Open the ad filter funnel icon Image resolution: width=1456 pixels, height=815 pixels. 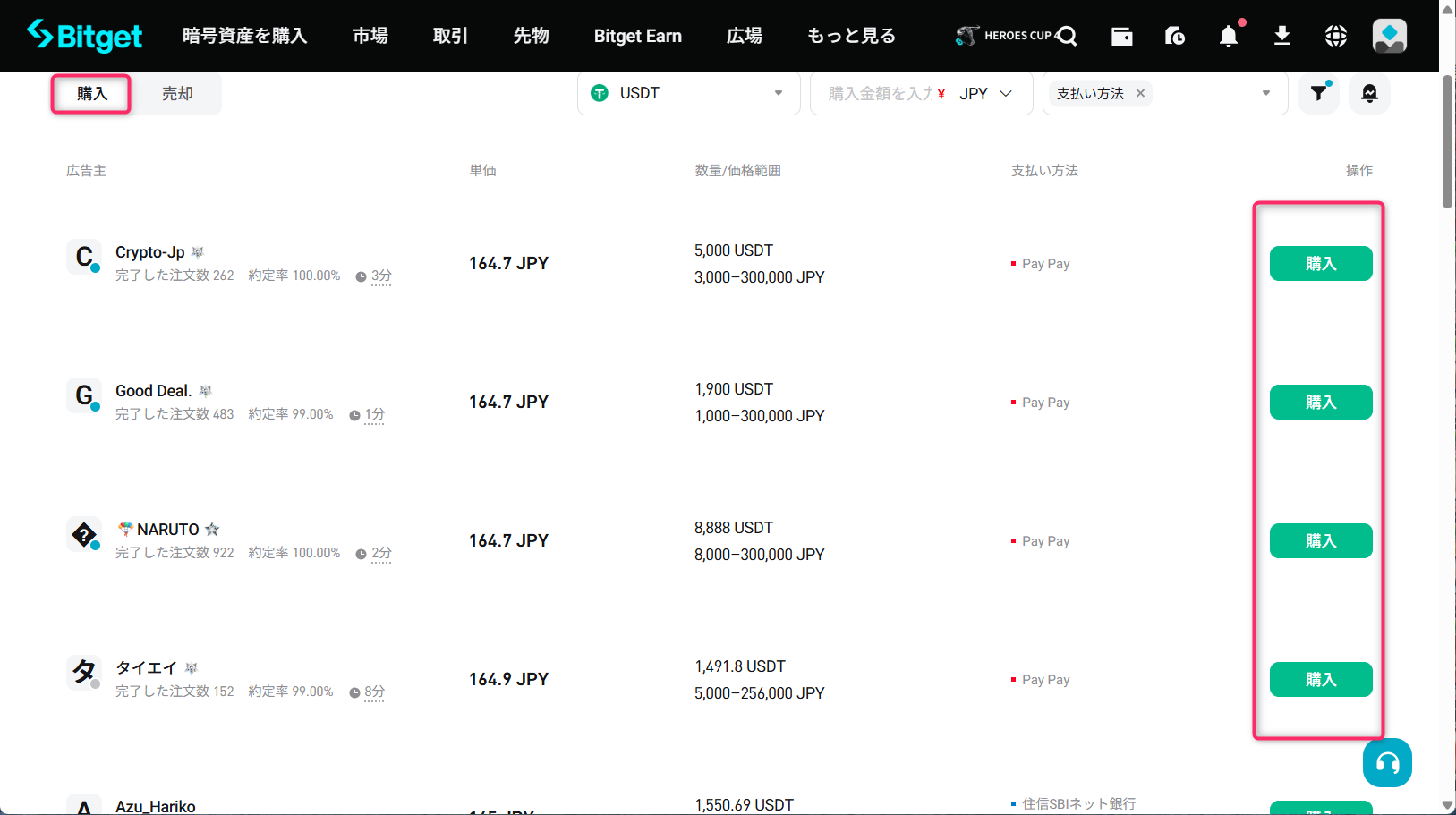coord(1319,93)
